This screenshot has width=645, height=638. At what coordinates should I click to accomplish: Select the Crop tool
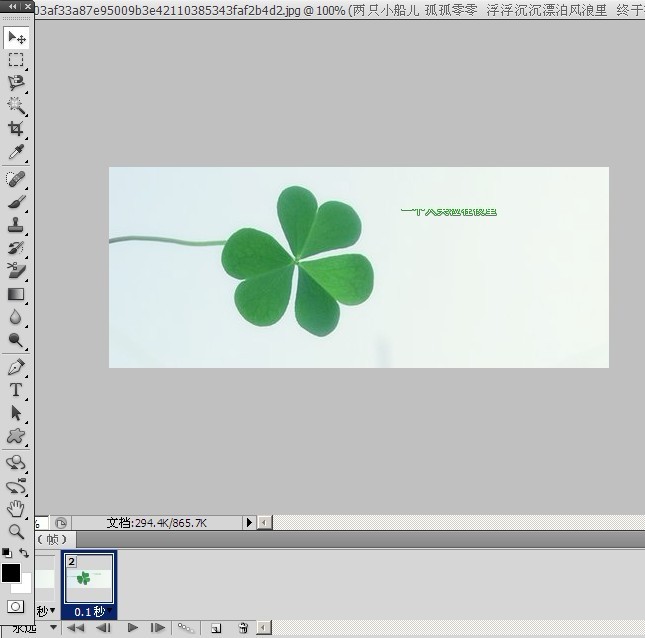[16, 129]
